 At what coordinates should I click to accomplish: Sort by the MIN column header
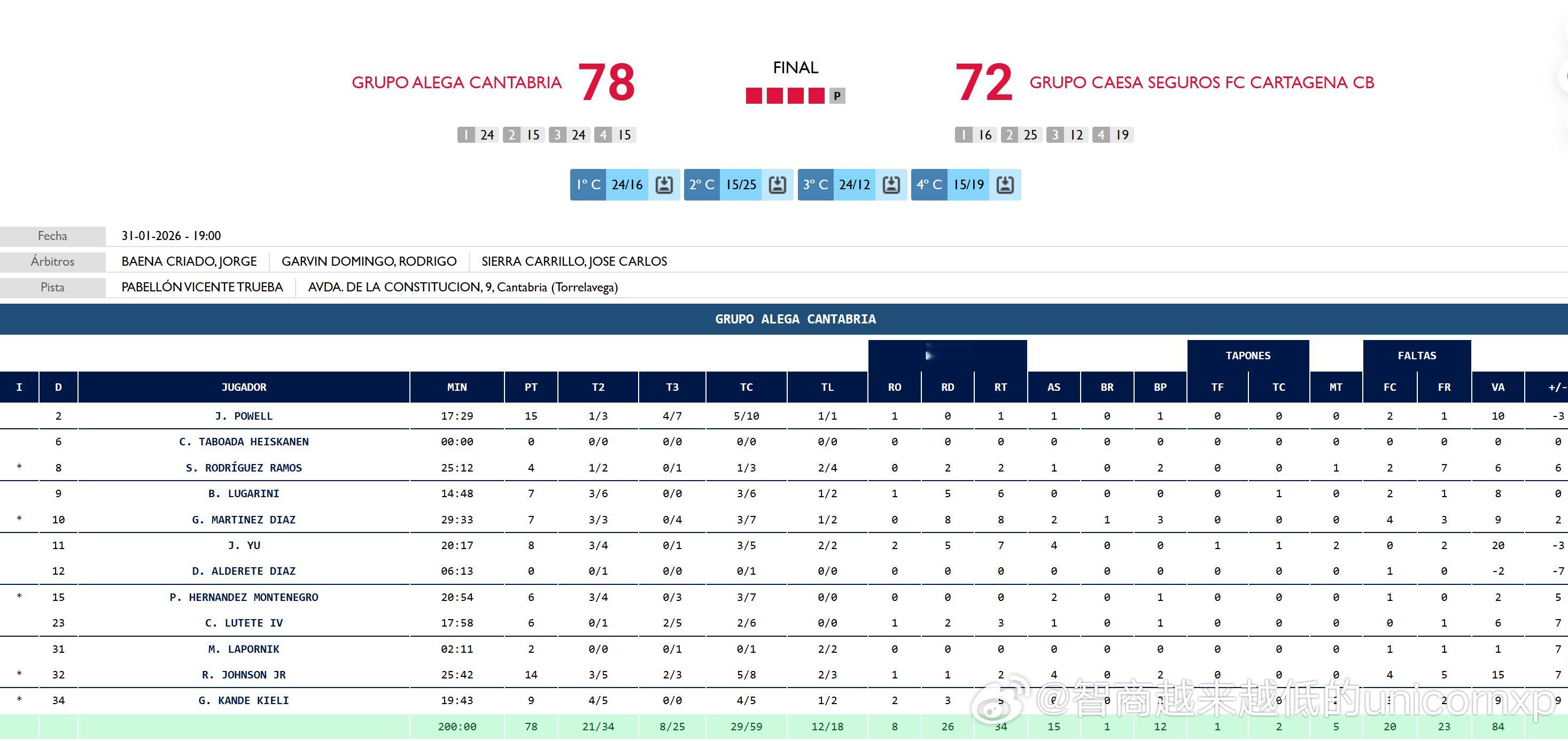point(456,387)
